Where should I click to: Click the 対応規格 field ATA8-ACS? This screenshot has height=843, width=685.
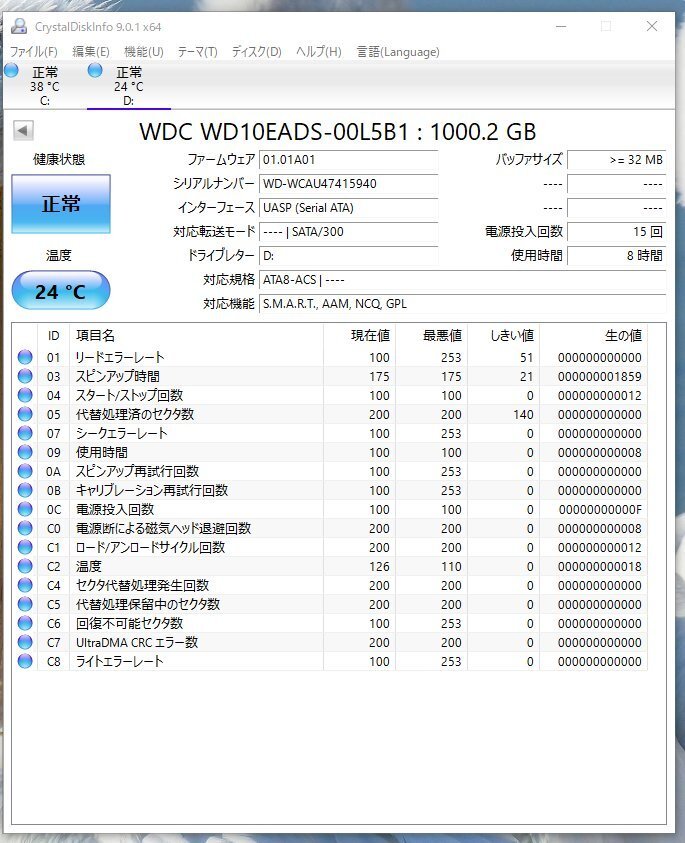(462, 280)
